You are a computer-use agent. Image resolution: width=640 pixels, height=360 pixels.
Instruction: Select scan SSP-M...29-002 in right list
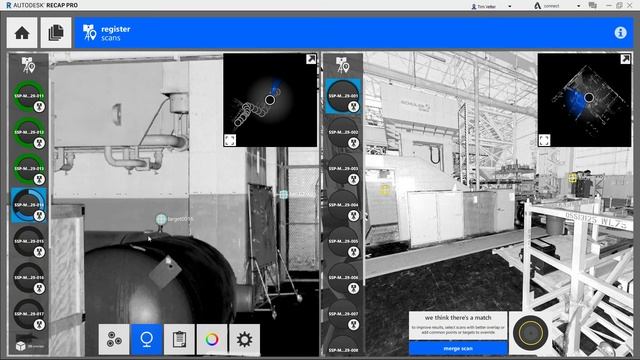pyautogui.click(x=343, y=133)
